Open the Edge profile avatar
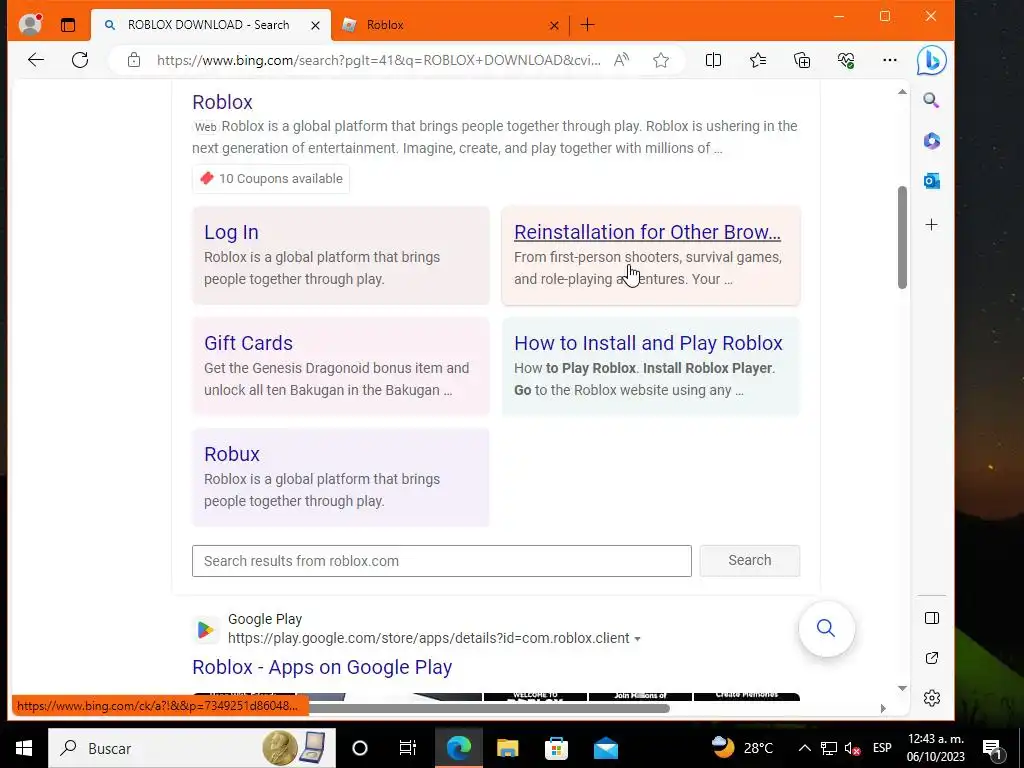 pyautogui.click(x=29, y=24)
